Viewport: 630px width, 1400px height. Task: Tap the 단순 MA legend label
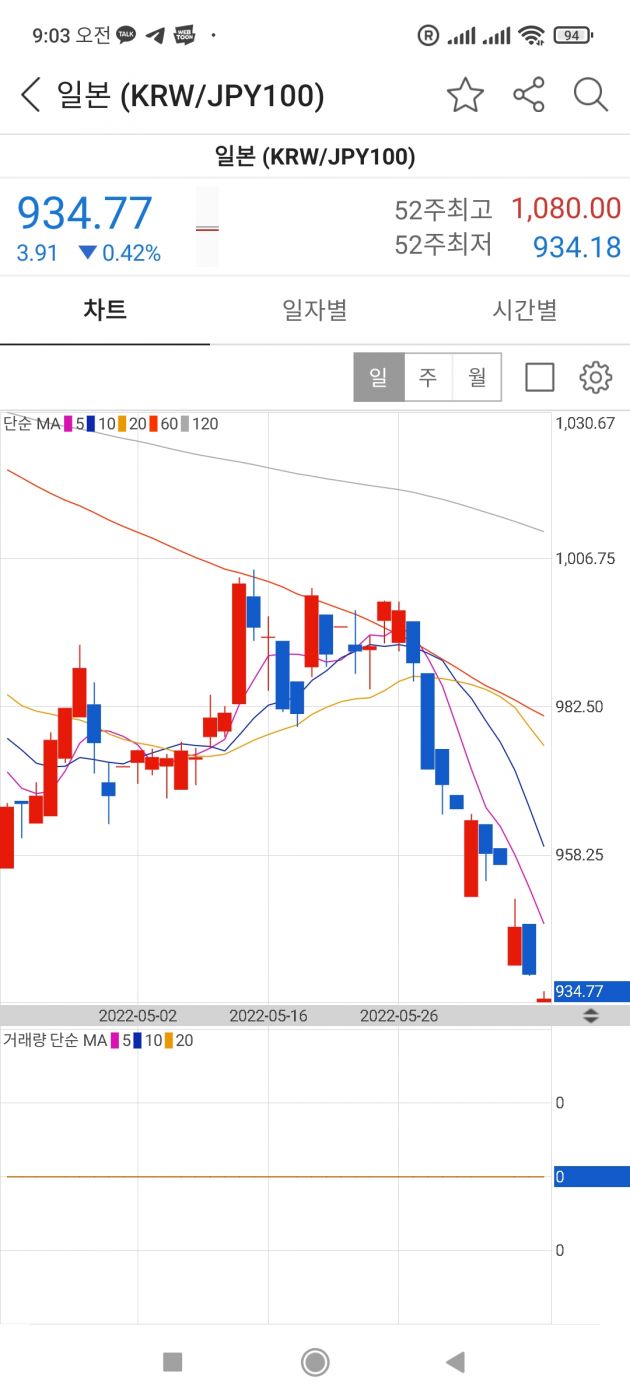pyautogui.click(x=32, y=424)
